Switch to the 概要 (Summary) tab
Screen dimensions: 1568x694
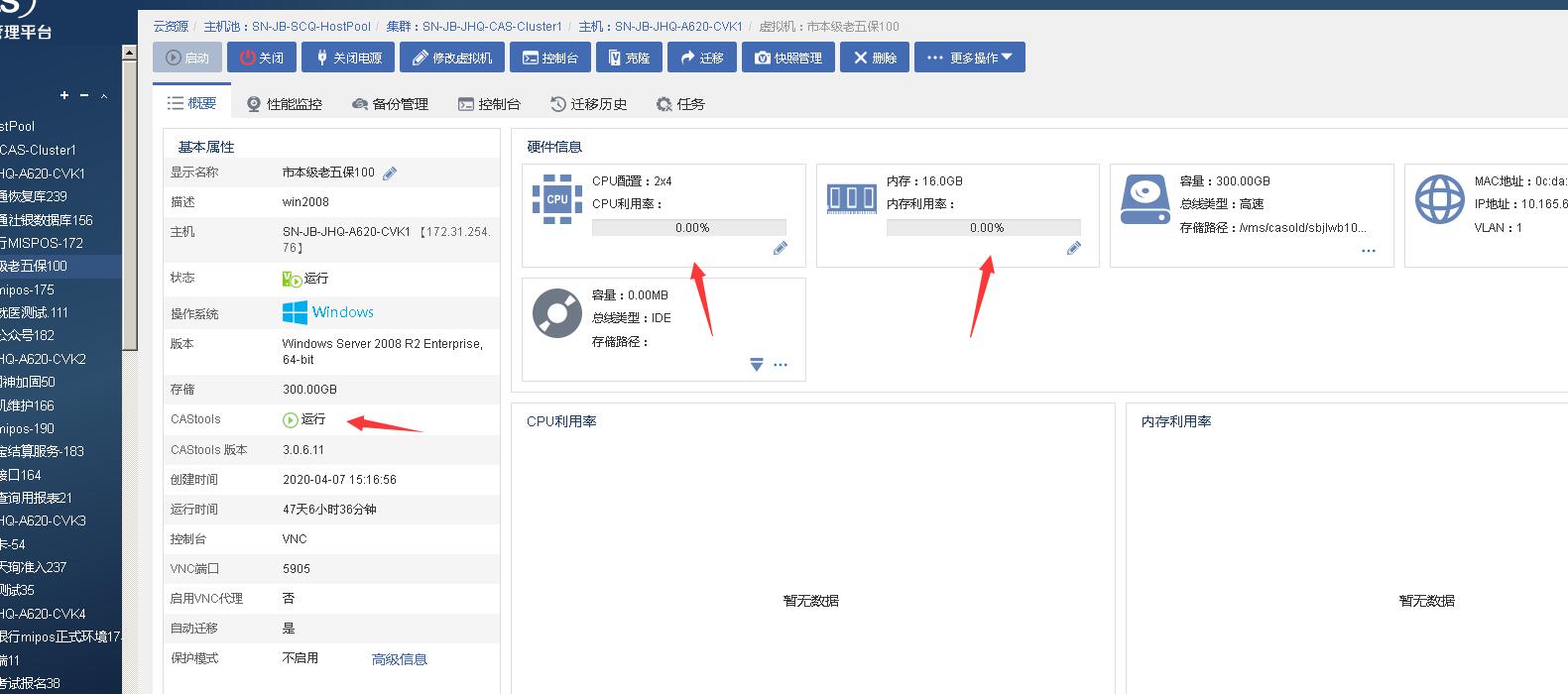click(192, 103)
